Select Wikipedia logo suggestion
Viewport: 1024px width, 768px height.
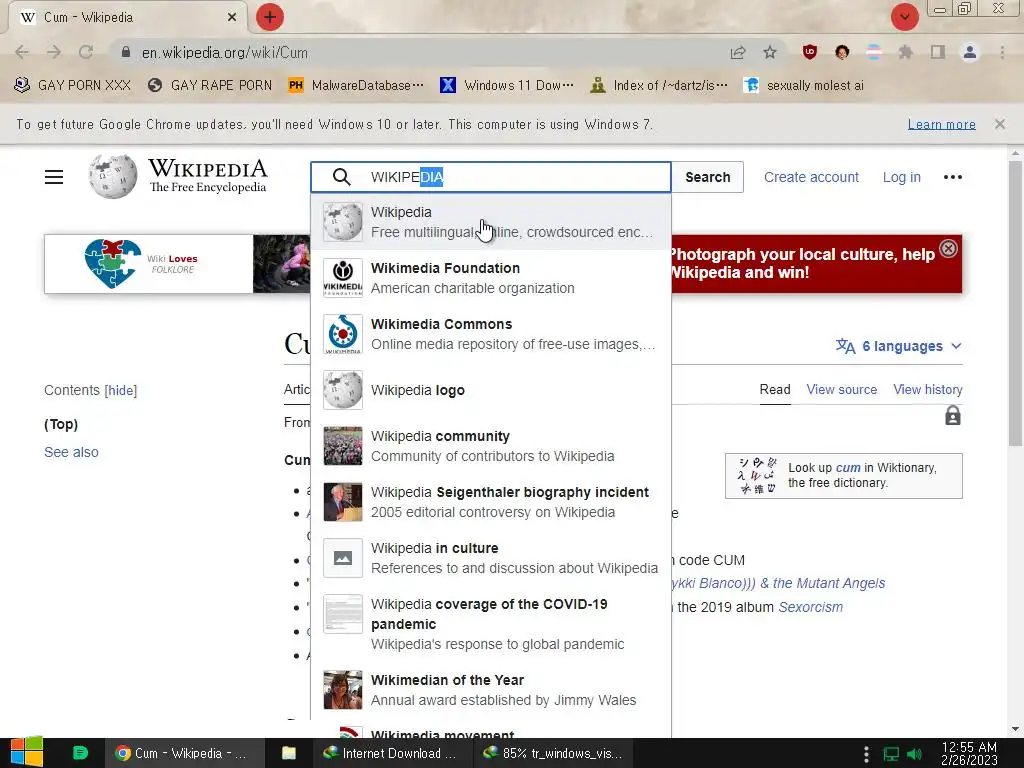tap(490, 390)
